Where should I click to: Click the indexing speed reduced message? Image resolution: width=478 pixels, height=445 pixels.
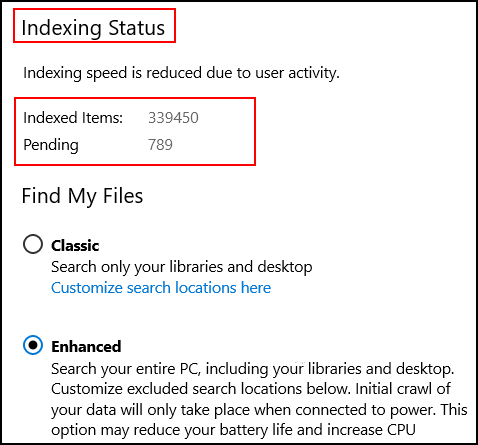181,73
